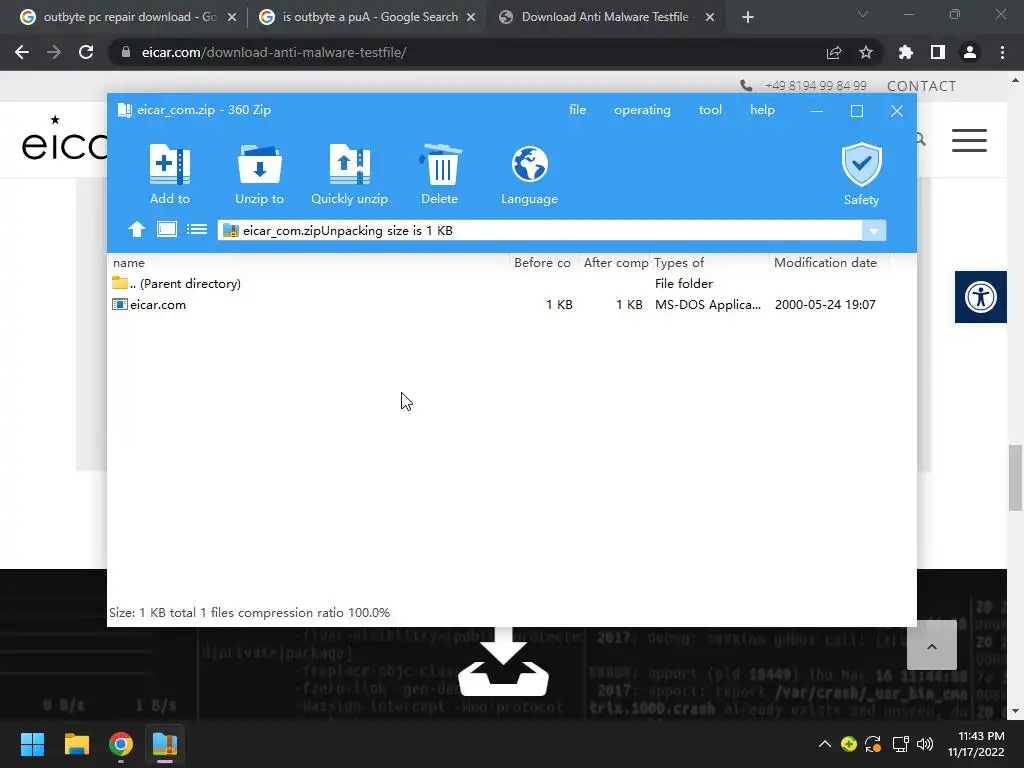Open the Windows Start menu
1024x768 pixels.
pyautogui.click(x=32, y=744)
